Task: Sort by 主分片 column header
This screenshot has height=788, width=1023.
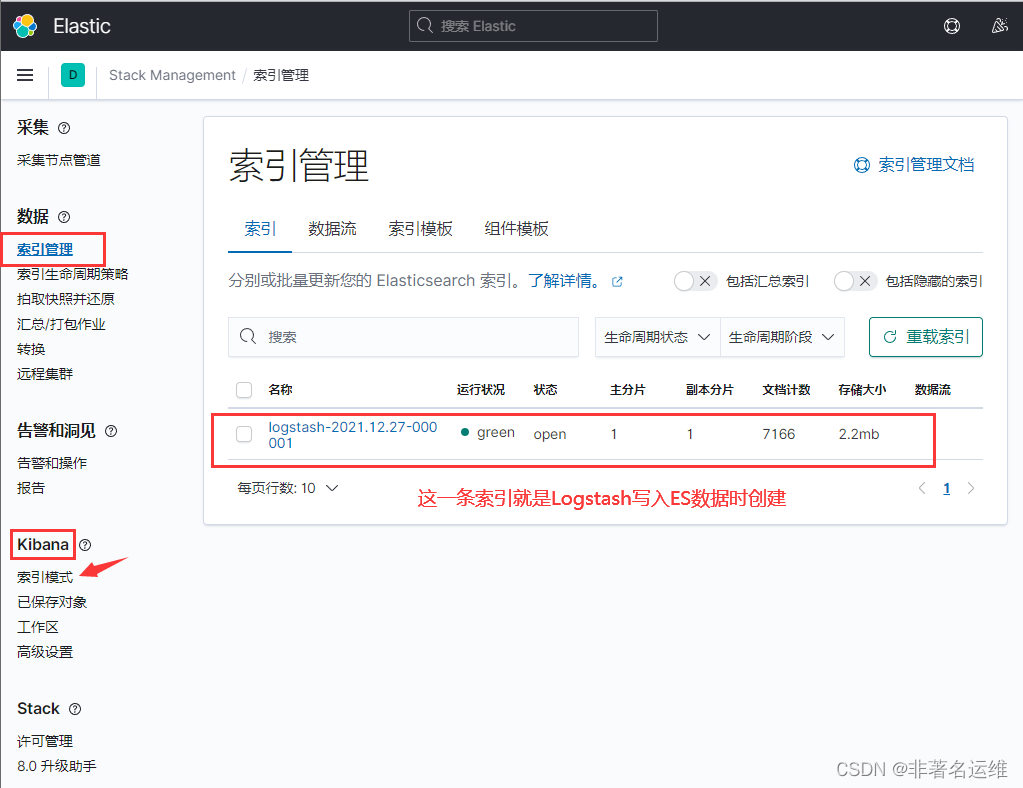Action: [628, 389]
